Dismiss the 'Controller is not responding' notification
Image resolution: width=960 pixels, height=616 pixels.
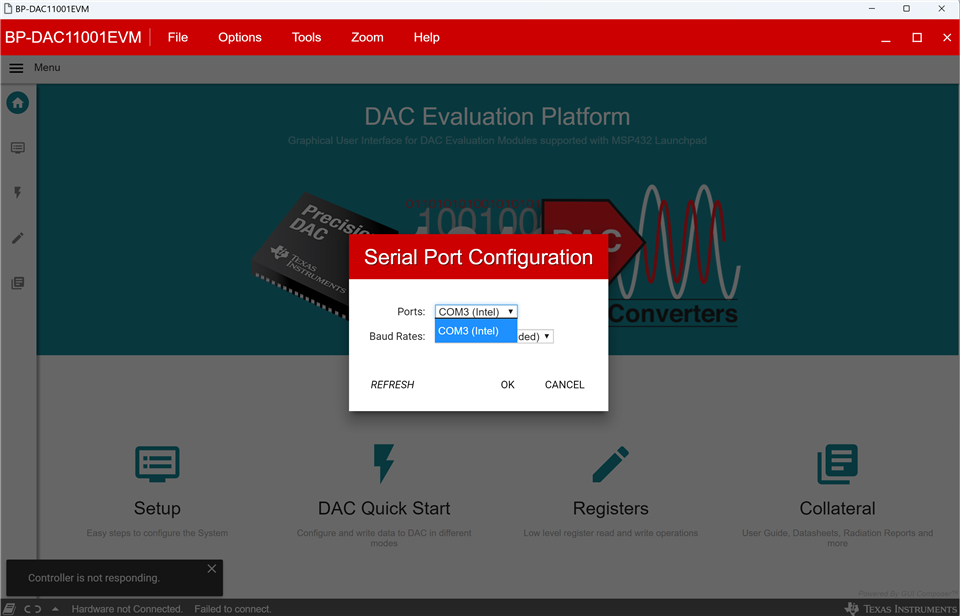tap(212, 569)
